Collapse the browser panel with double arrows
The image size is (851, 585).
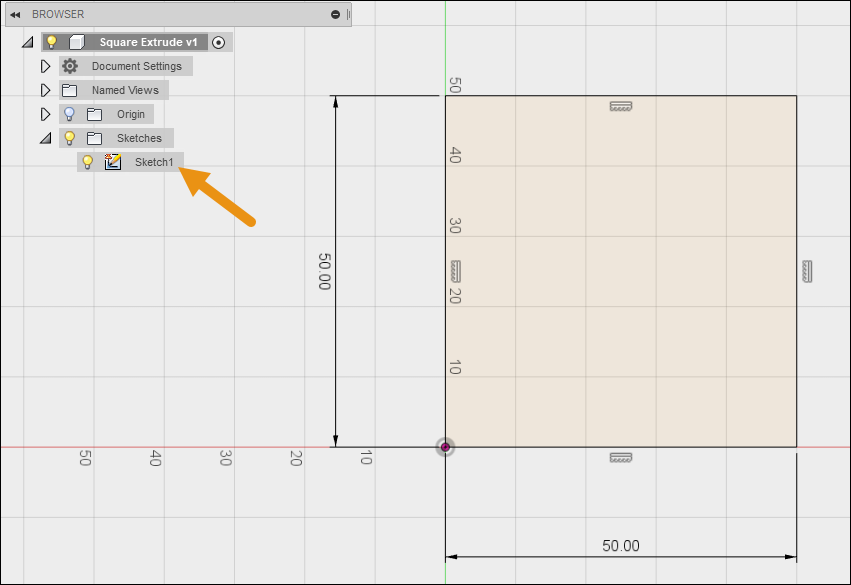point(15,15)
